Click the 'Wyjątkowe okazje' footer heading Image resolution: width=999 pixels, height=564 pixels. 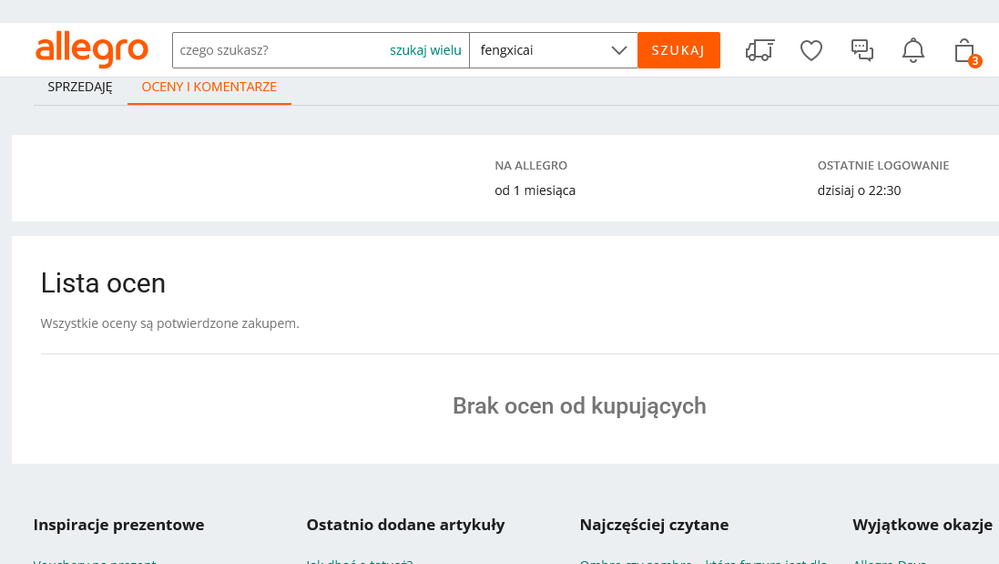point(922,524)
